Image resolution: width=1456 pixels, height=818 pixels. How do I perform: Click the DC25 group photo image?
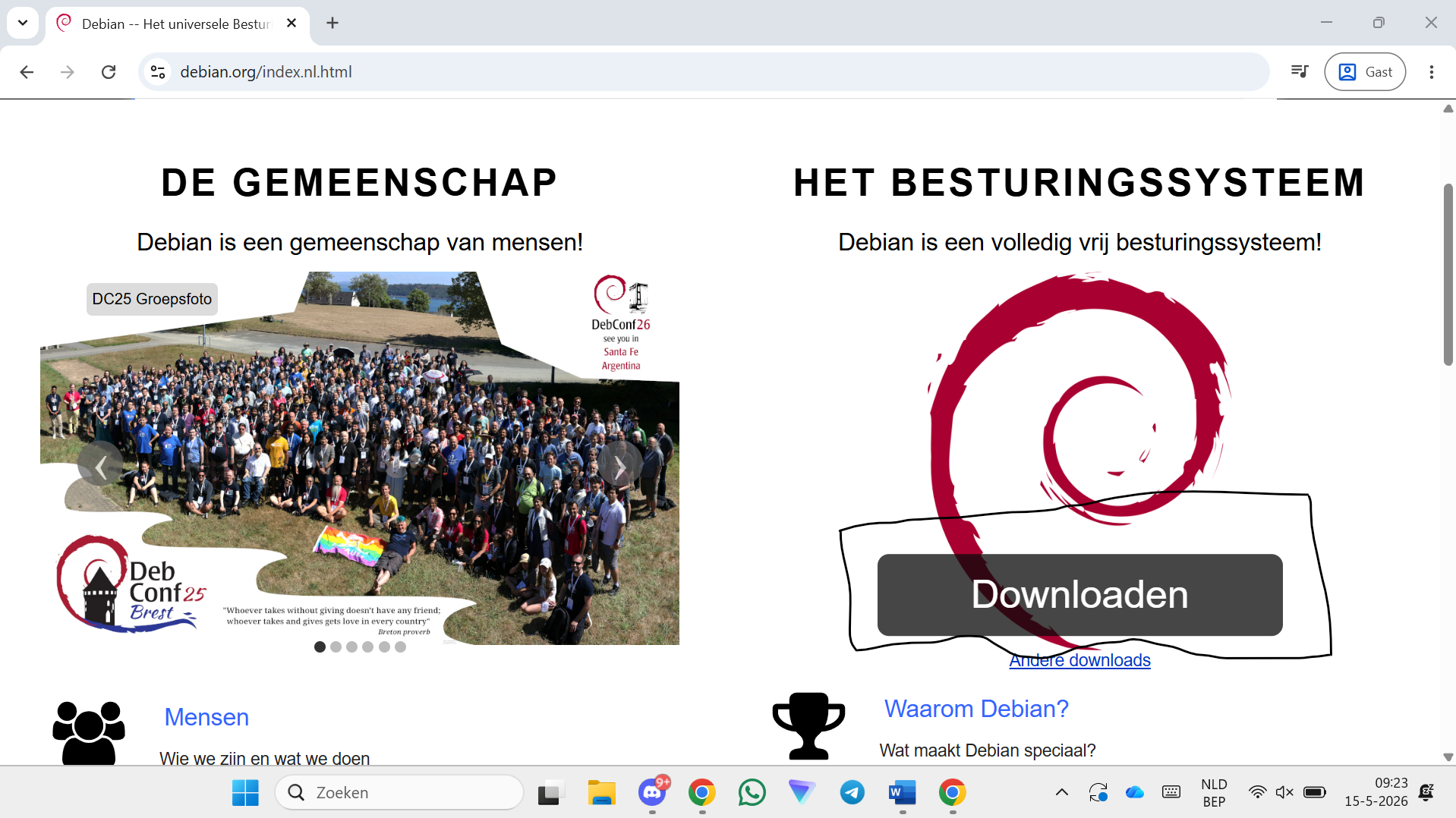pyautogui.click(x=360, y=458)
